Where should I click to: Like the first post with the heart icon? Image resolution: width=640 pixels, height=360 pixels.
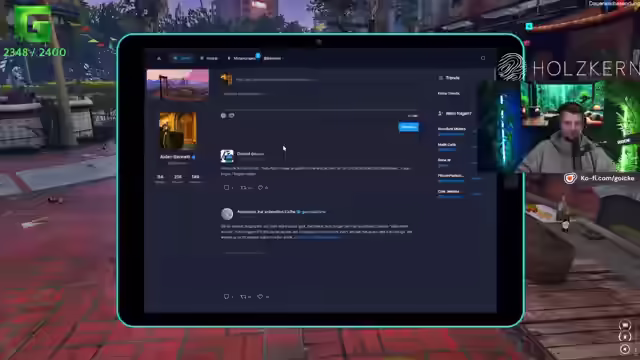click(260, 187)
